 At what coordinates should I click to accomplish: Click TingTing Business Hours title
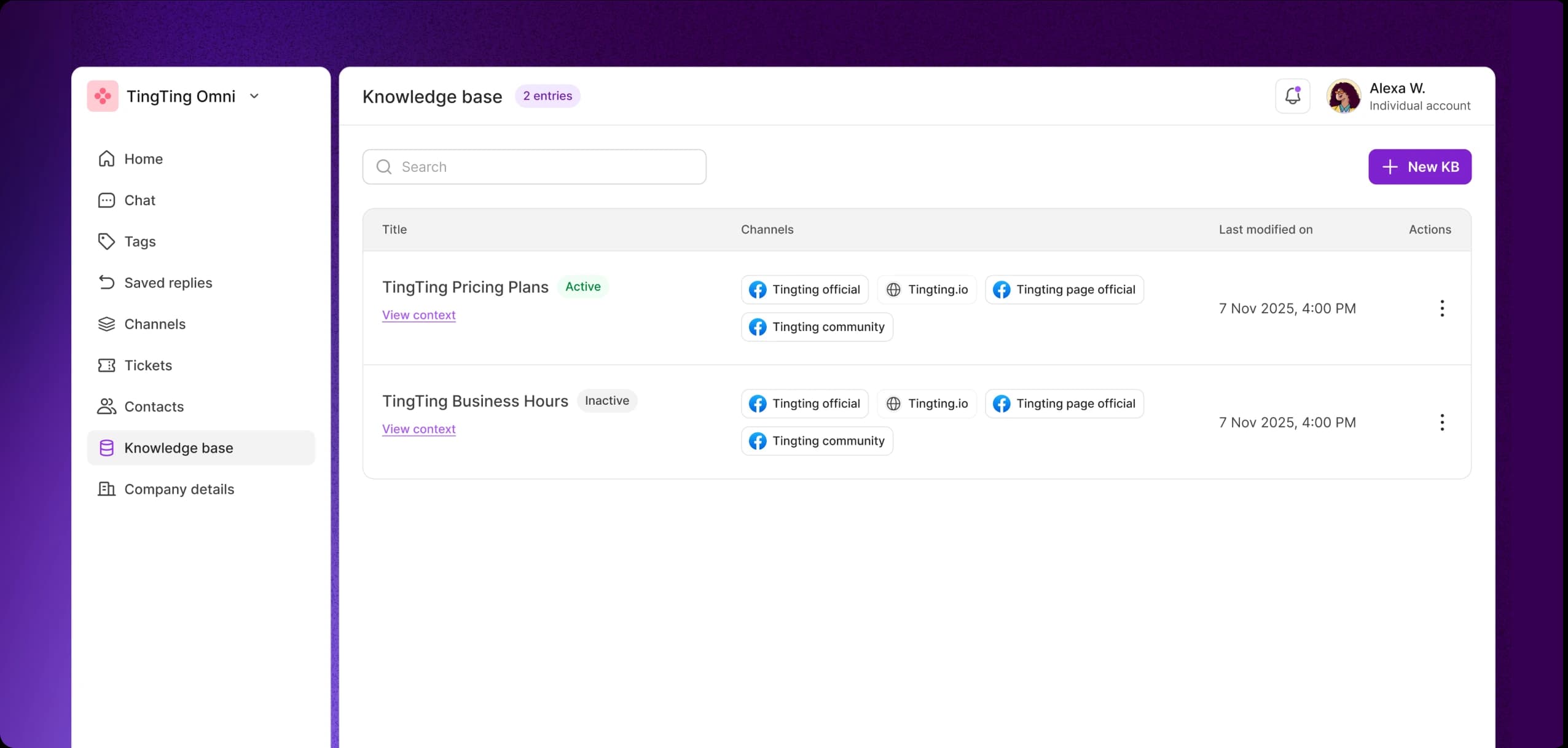(475, 402)
